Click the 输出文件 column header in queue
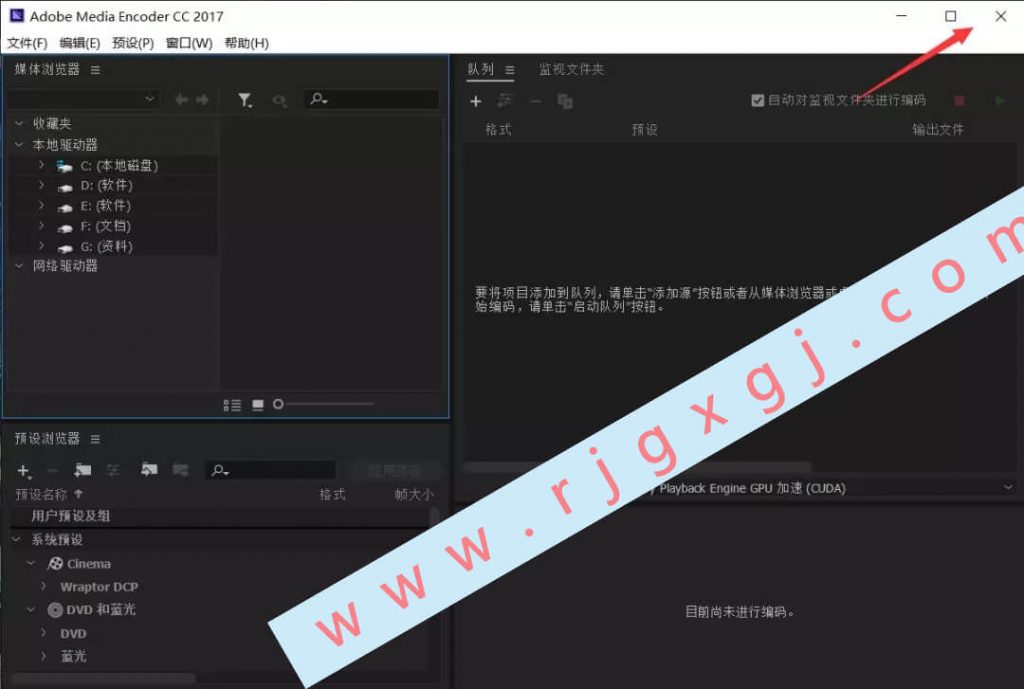The width and height of the screenshot is (1024, 689). [x=938, y=129]
